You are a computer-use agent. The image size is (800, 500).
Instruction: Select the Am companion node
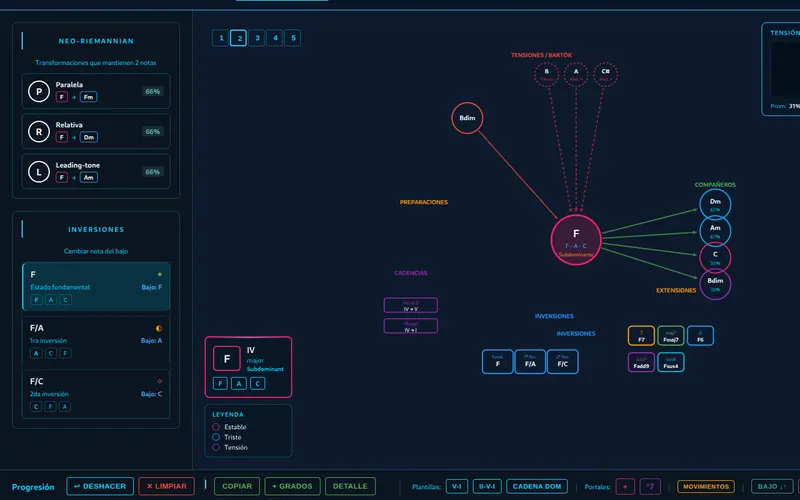(x=715, y=231)
